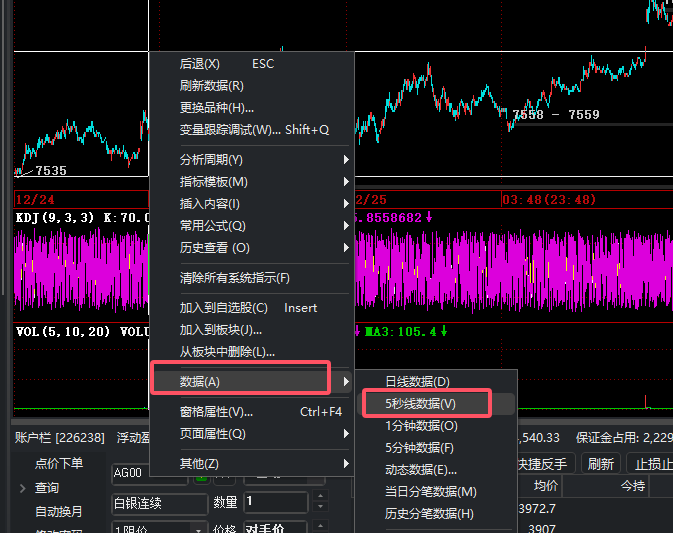The width and height of the screenshot is (673, 533).
Task: Expand the 查询 (Query) tree chevron
Action: (23, 488)
